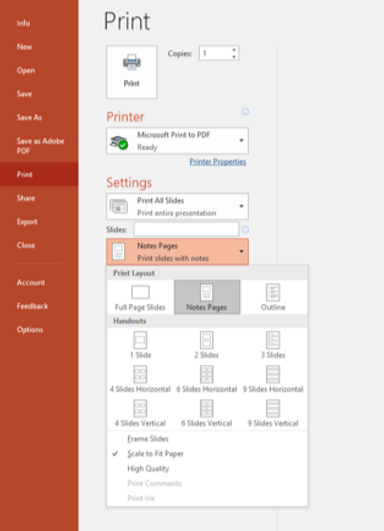Open the Share page
The height and width of the screenshot is (531, 384).
click(x=39, y=198)
